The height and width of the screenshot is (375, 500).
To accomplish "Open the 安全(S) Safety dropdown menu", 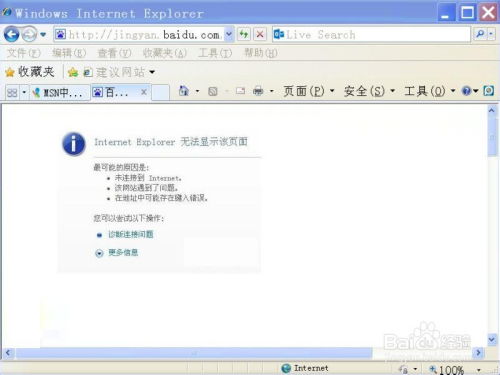I will tap(369, 91).
